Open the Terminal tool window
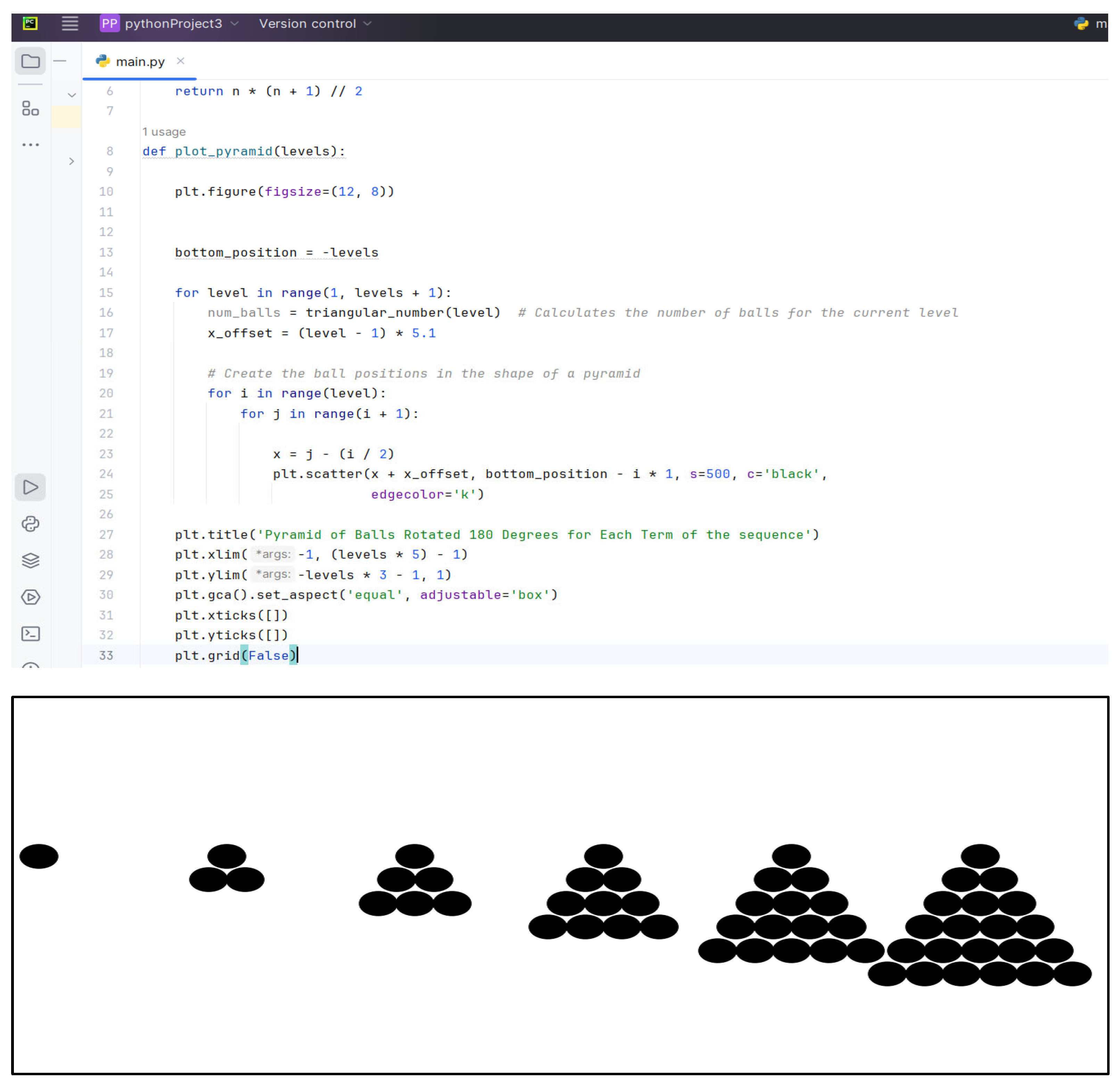The image size is (1120, 1086). 30,633
